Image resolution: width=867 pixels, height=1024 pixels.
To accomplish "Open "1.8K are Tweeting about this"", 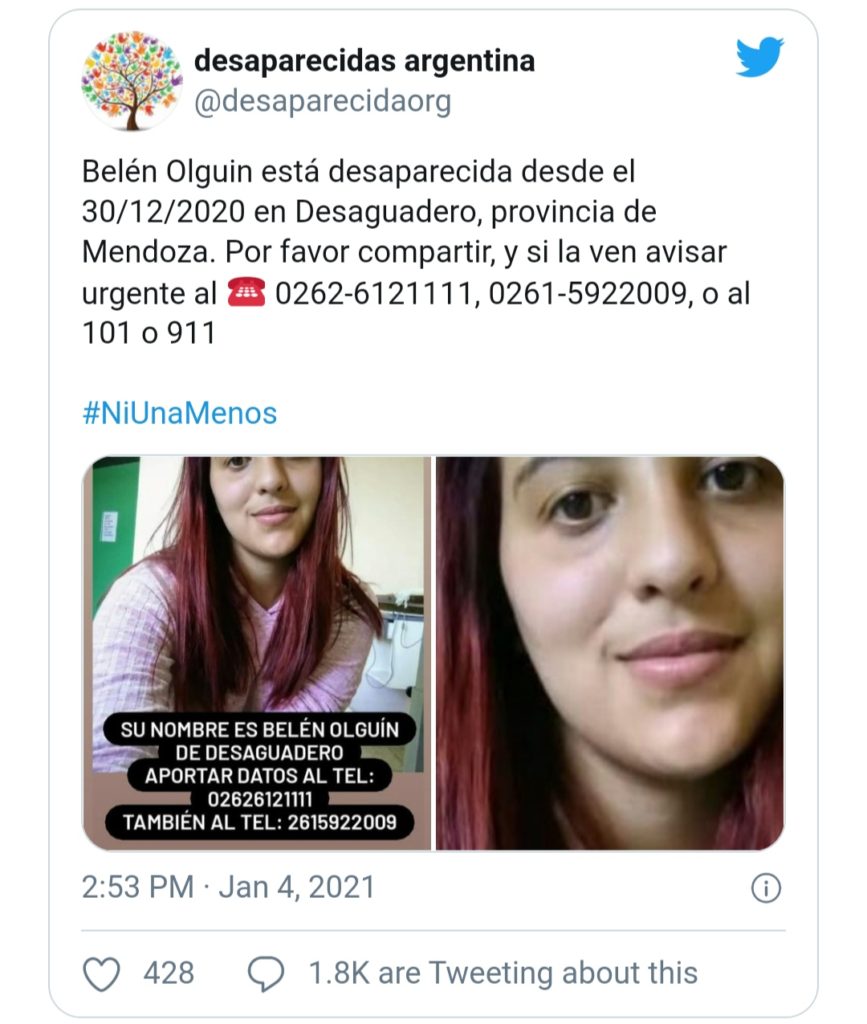I will [503, 973].
